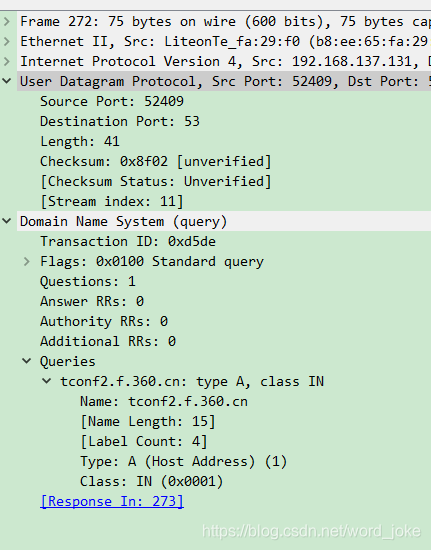Select the [Name Length: 15] row
The height and width of the screenshot is (550, 431).
pos(148,421)
